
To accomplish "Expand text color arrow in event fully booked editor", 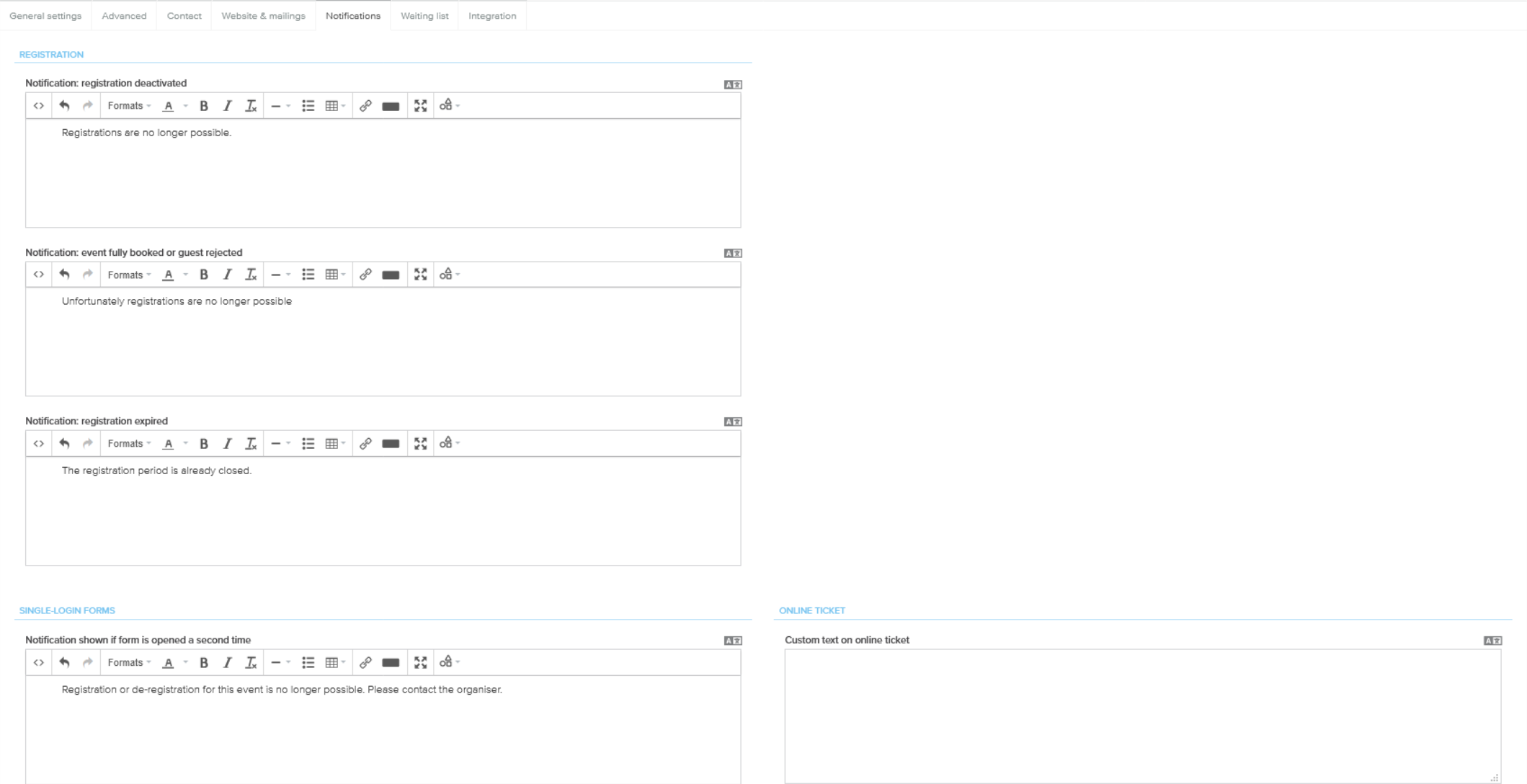I will click(185, 275).
